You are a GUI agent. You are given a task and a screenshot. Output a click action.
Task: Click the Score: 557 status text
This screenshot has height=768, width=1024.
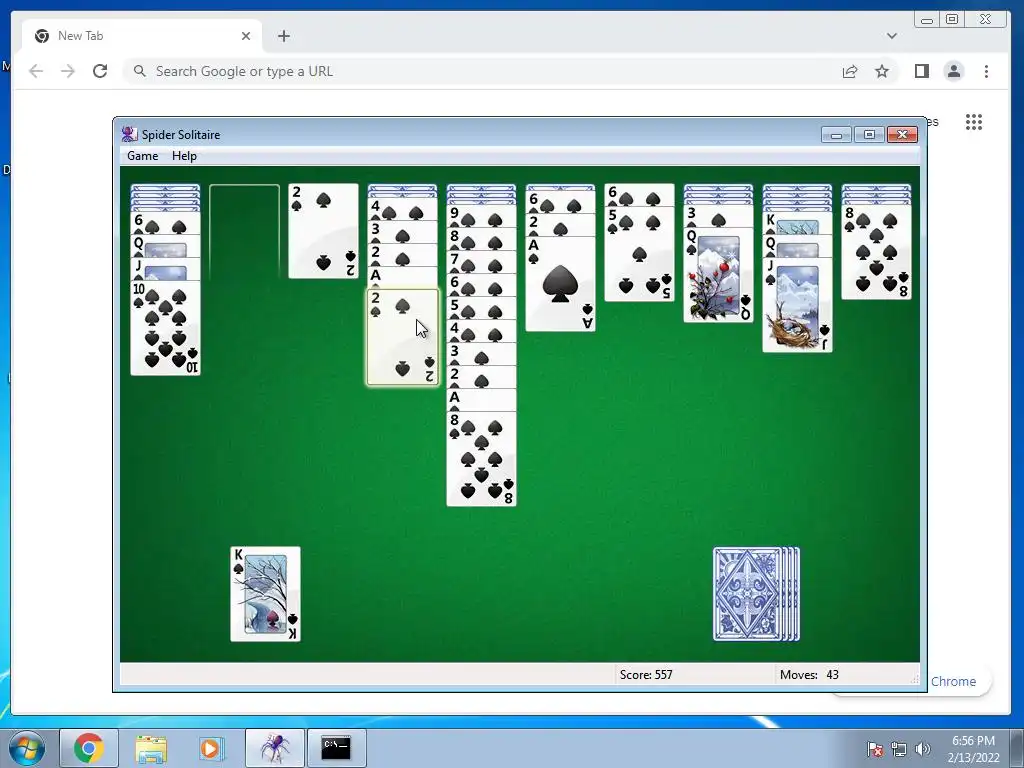click(646, 675)
